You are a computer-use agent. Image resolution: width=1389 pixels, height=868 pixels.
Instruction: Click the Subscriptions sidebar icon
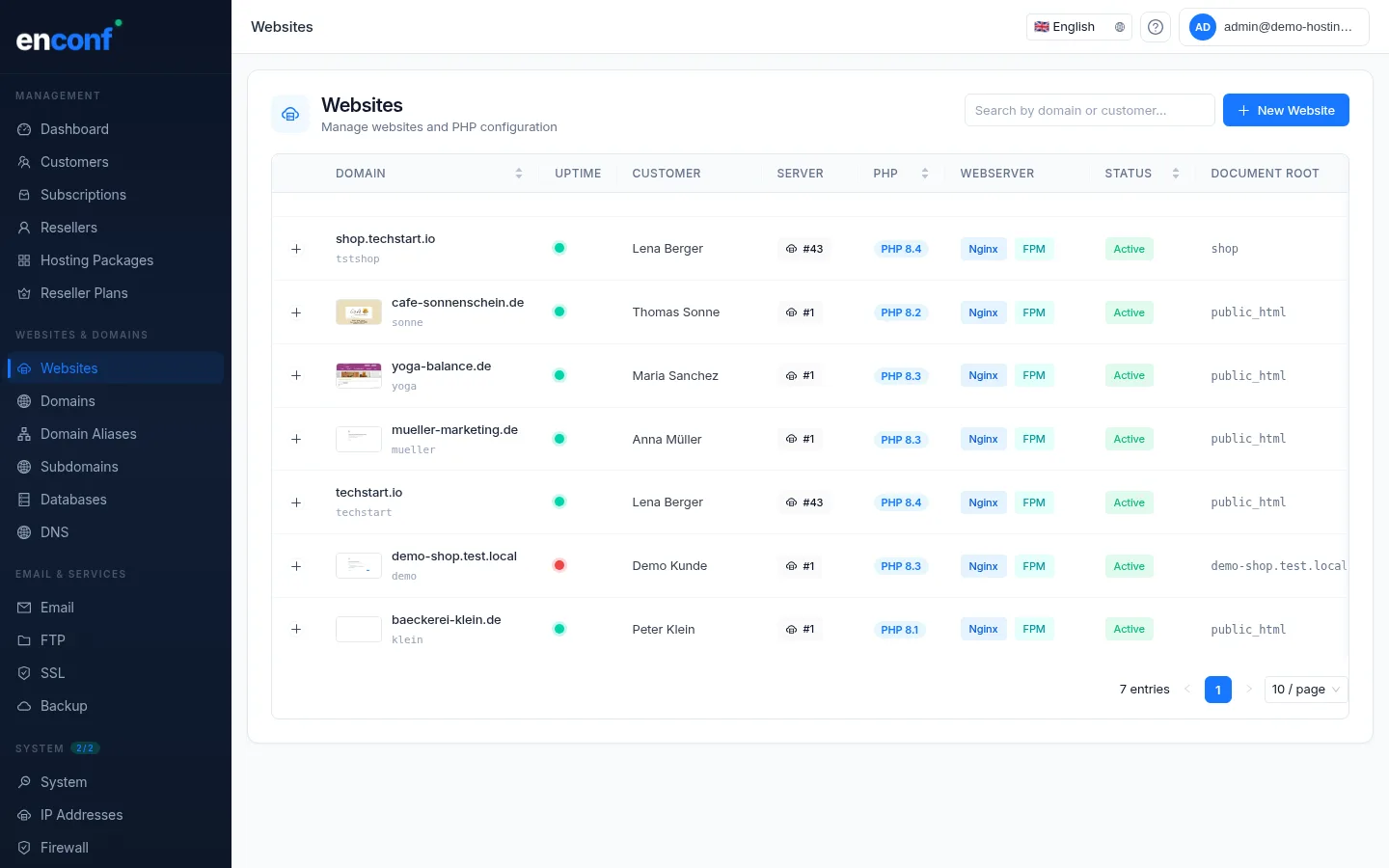[24, 195]
